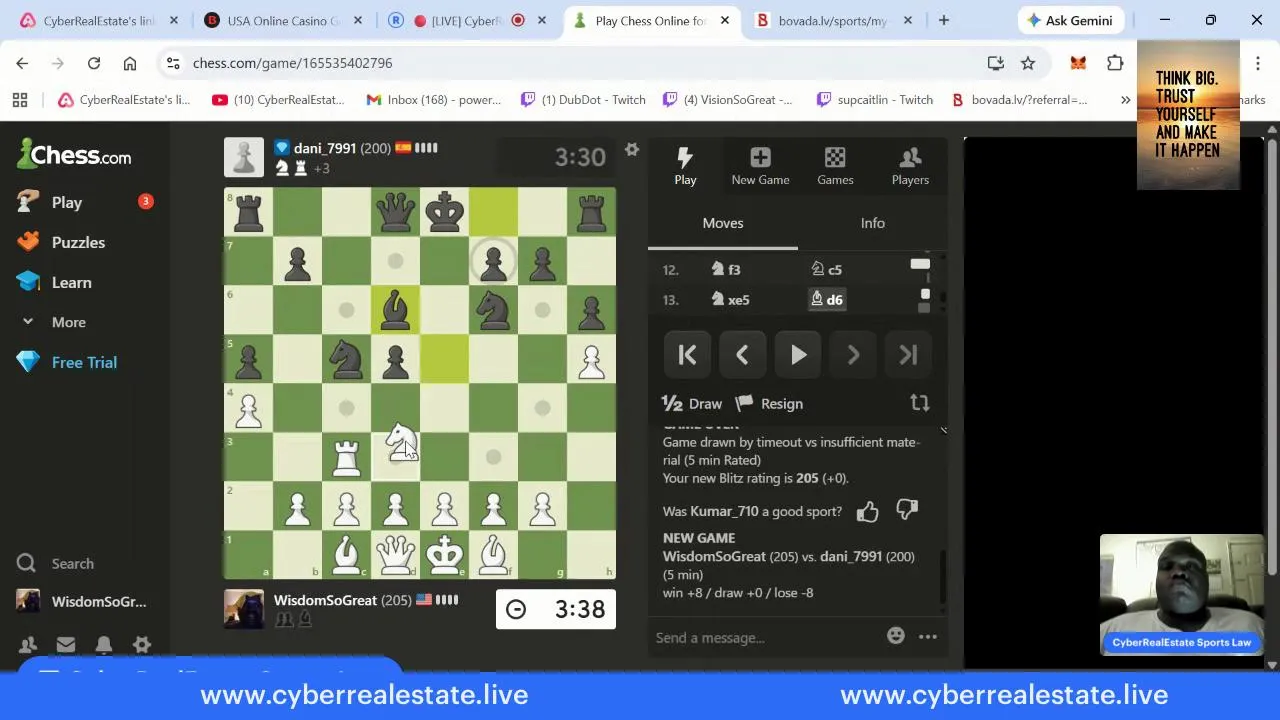Screen dimensions: 1280x720
Task: Open the Play tab with lightning icon
Action: tap(685, 166)
